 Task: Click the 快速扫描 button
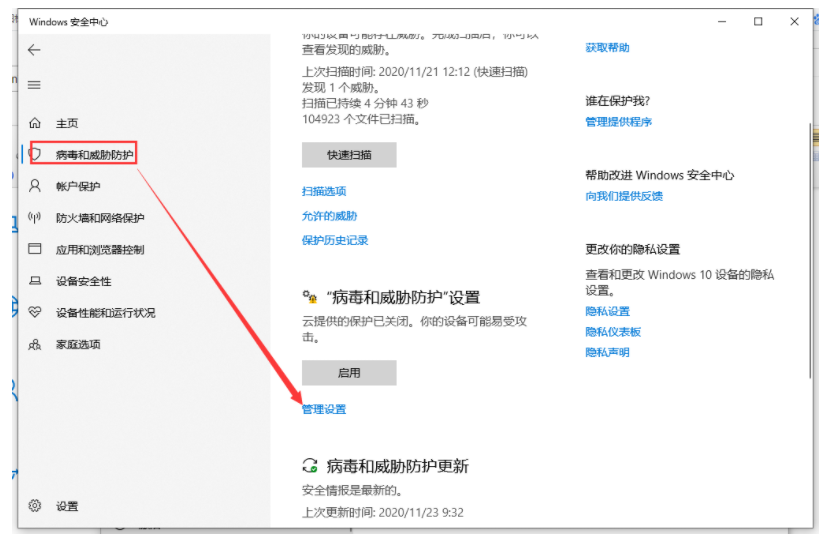[x=349, y=155]
